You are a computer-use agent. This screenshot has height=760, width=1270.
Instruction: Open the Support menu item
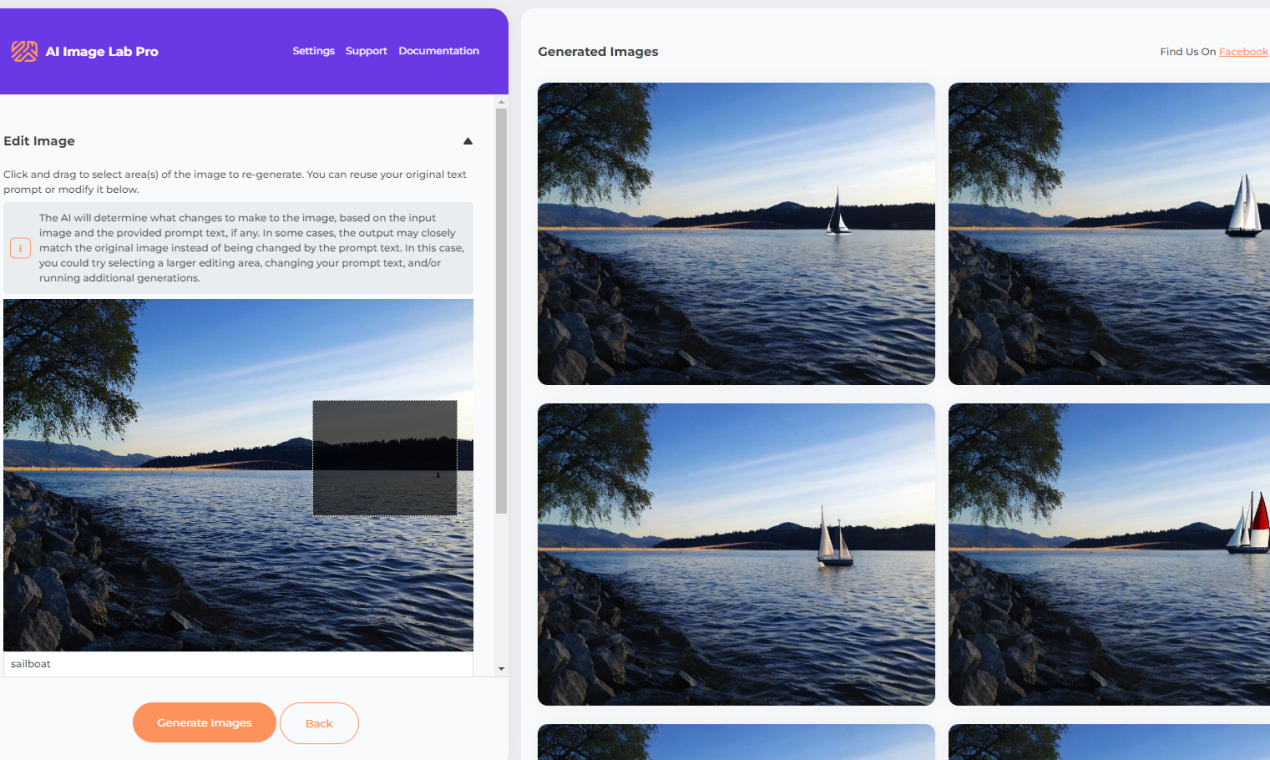pos(366,51)
